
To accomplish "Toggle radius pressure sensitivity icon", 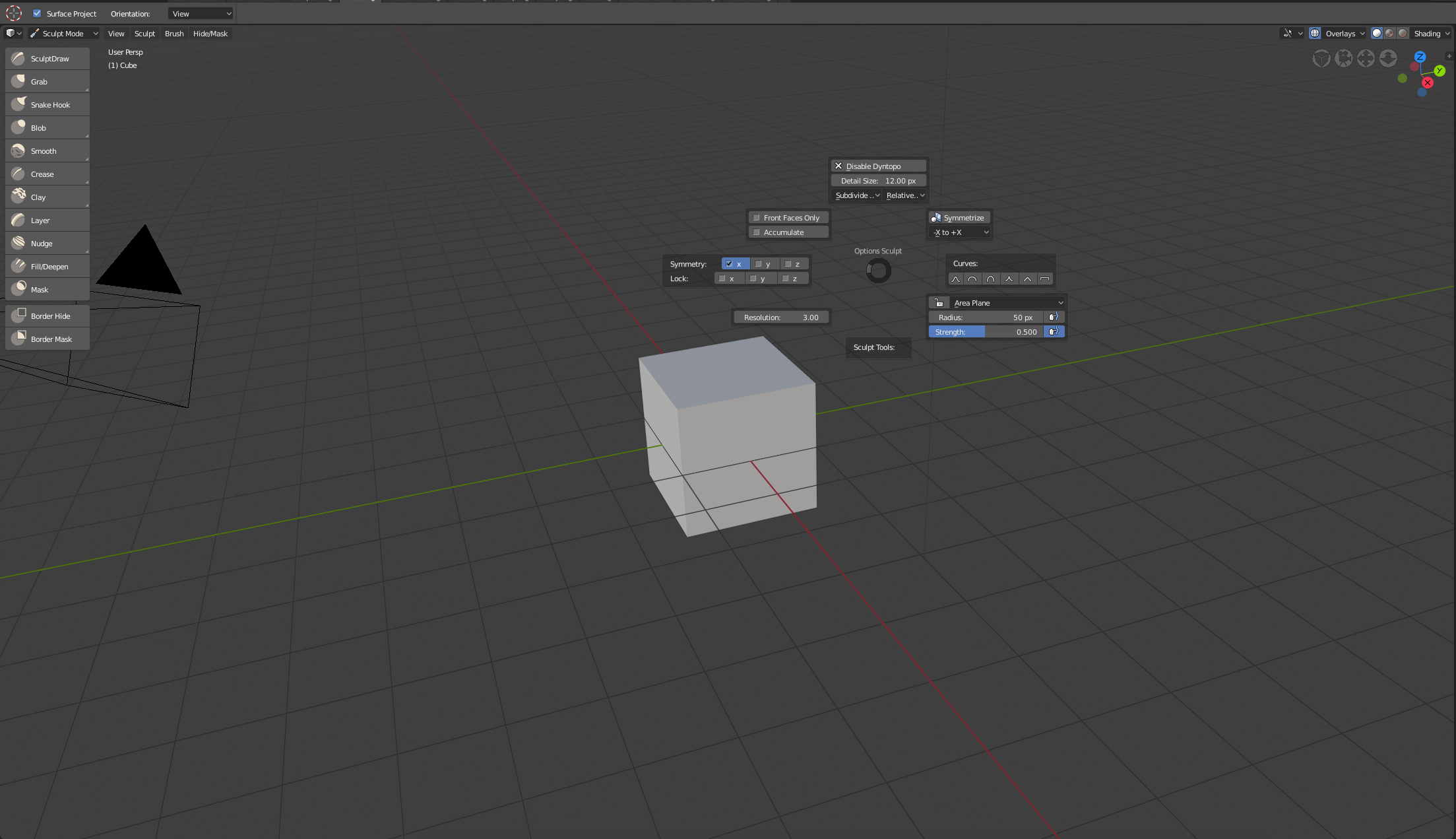I will tap(1054, 318).
